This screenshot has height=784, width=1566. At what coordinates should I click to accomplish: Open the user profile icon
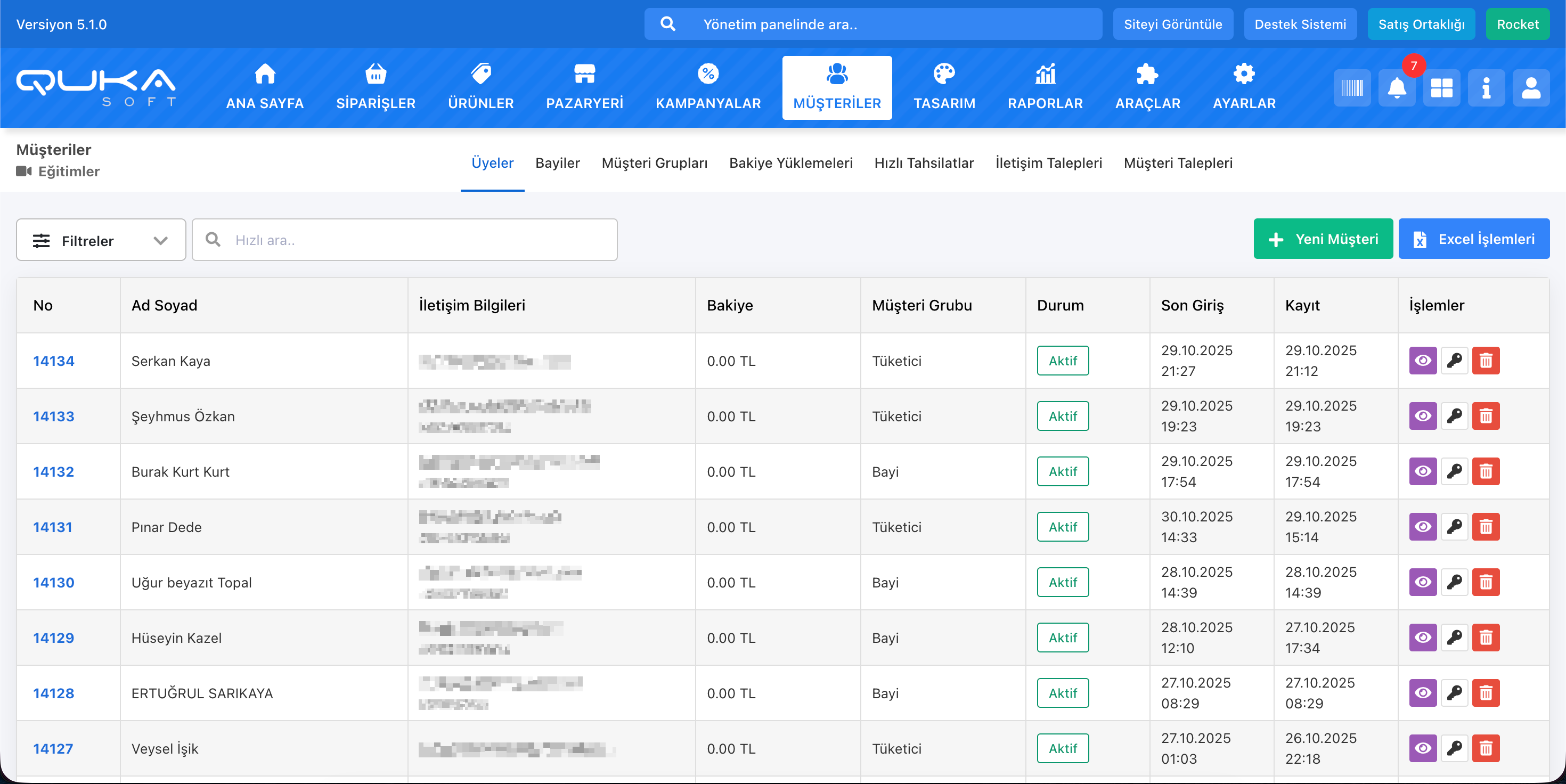pos(1531,88)
